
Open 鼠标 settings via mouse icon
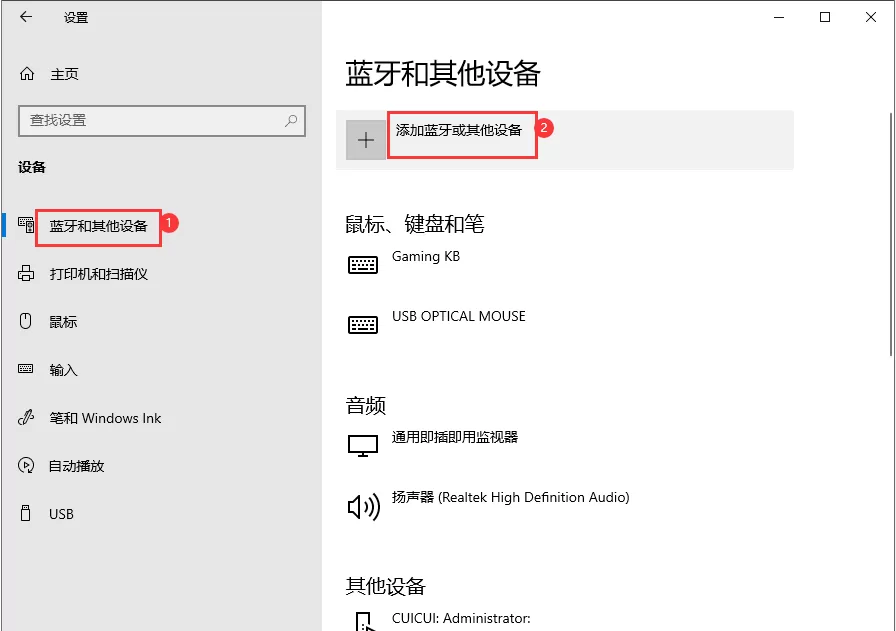(x=25, y=322)
